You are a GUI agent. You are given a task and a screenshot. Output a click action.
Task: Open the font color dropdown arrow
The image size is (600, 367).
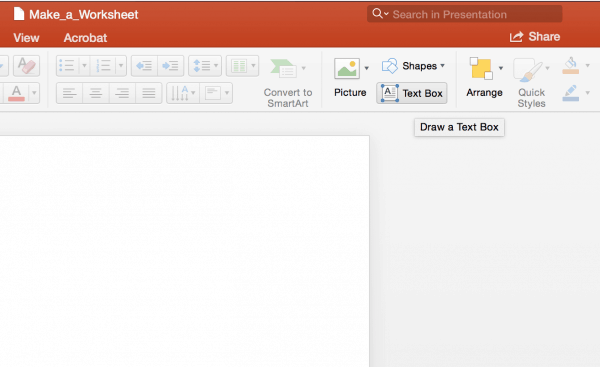click(34, 93)
